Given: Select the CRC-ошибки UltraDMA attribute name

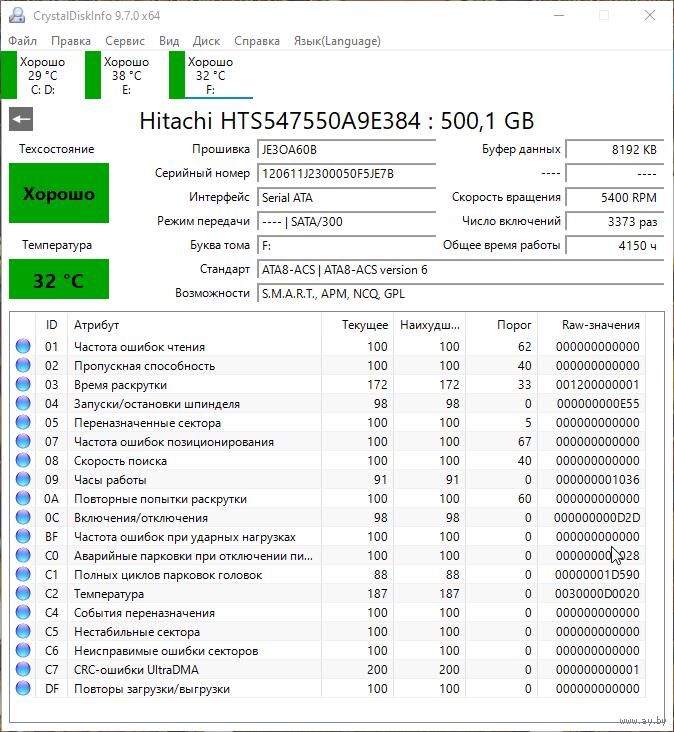Looking at the screenshot, I should tap(136, 670).
